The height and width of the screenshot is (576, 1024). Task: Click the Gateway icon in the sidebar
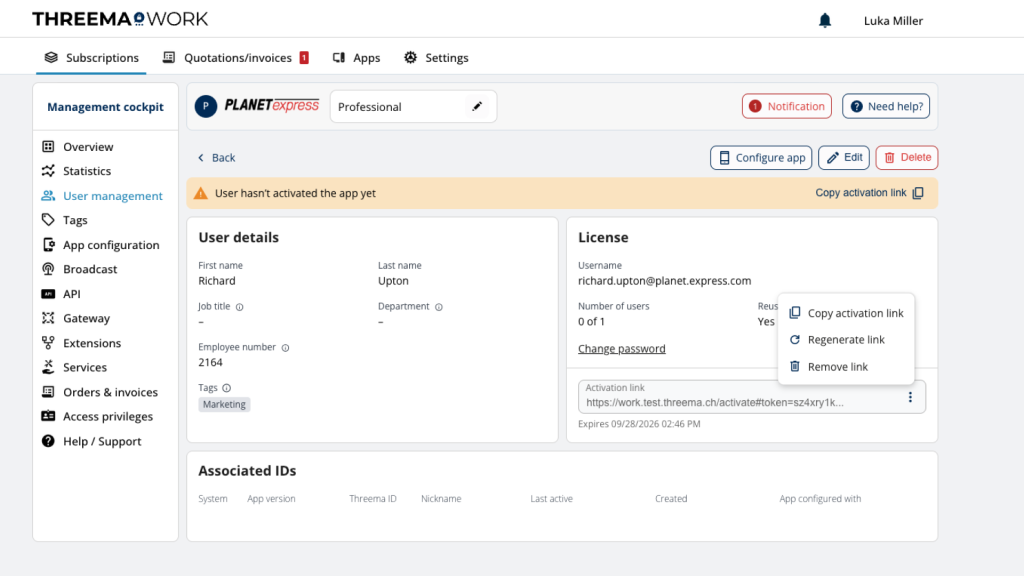(48, 318)
